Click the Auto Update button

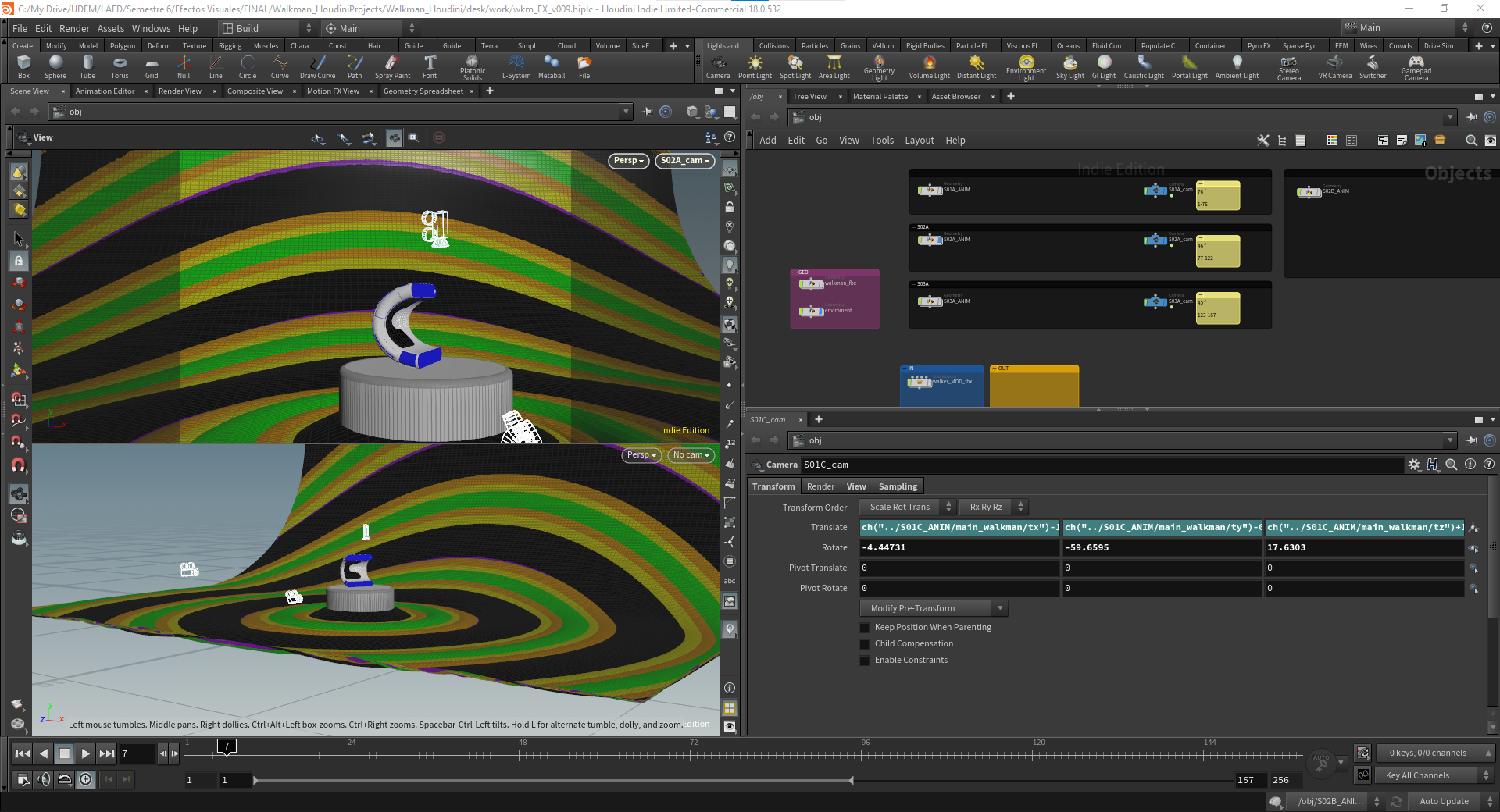tap(1444, 801)
